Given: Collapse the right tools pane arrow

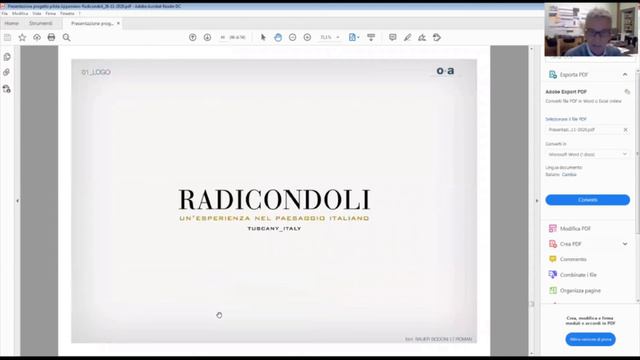Looking at the screenshot, I should 536,201.
